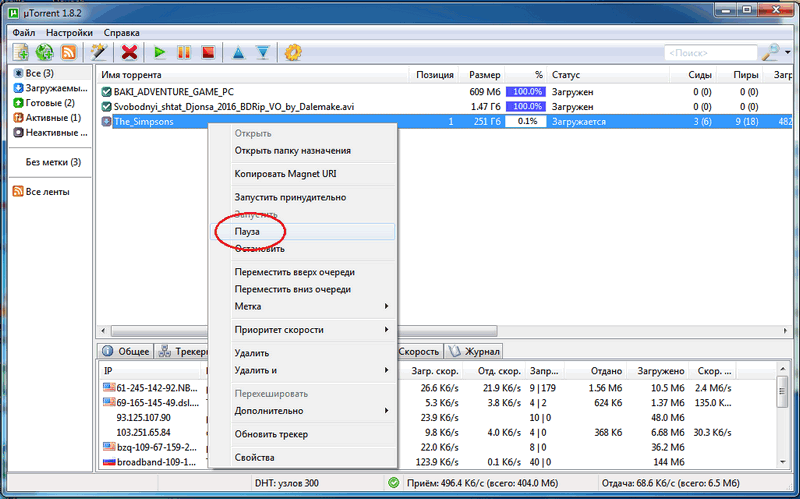The width and height of the screenshot is (800, 499).
Task: Switch to the Скорость tab
Action: pos(419,351)
